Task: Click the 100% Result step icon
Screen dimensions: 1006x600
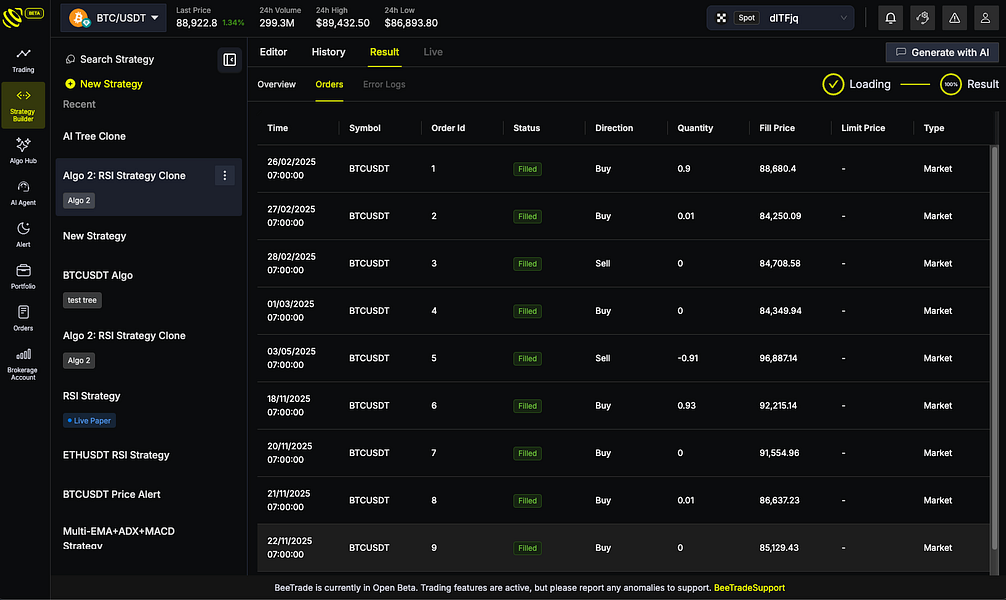Action: point(950,84)
